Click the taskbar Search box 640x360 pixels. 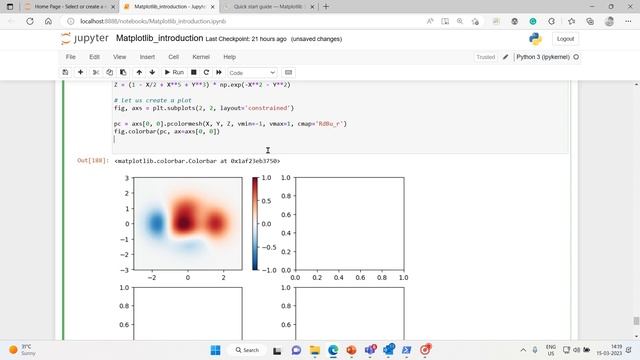247,350
